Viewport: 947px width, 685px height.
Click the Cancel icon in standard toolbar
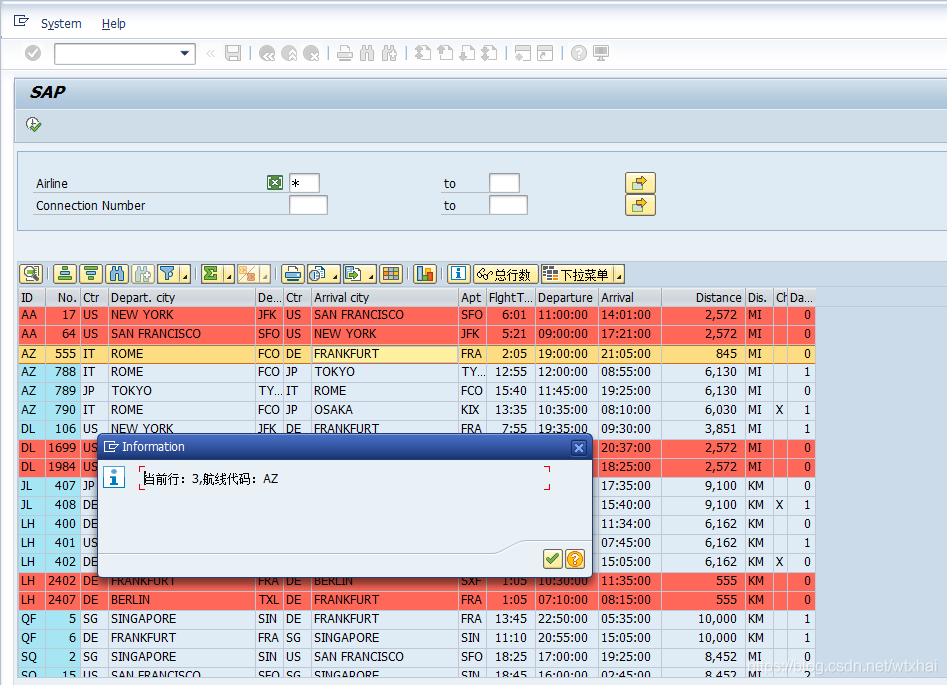coord(311,53)
